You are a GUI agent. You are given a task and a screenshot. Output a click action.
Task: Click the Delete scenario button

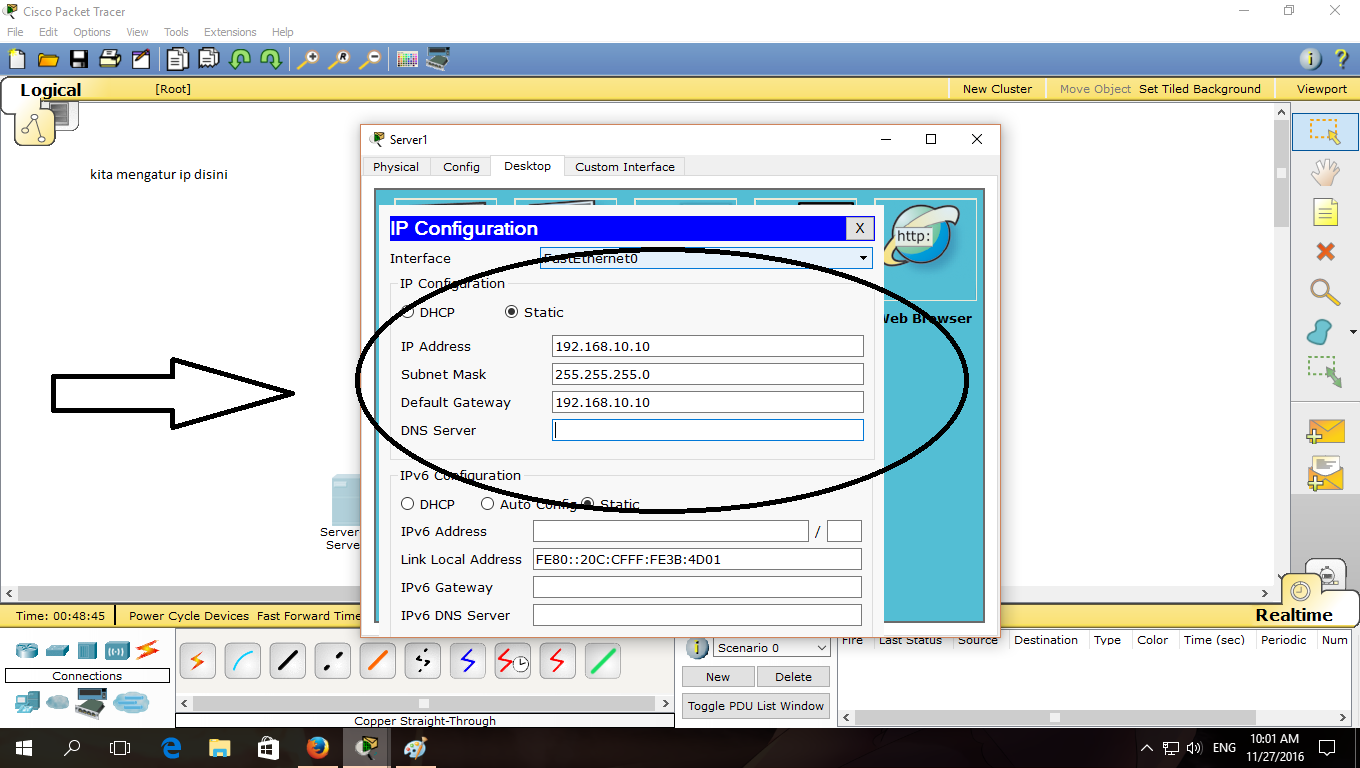793,677
